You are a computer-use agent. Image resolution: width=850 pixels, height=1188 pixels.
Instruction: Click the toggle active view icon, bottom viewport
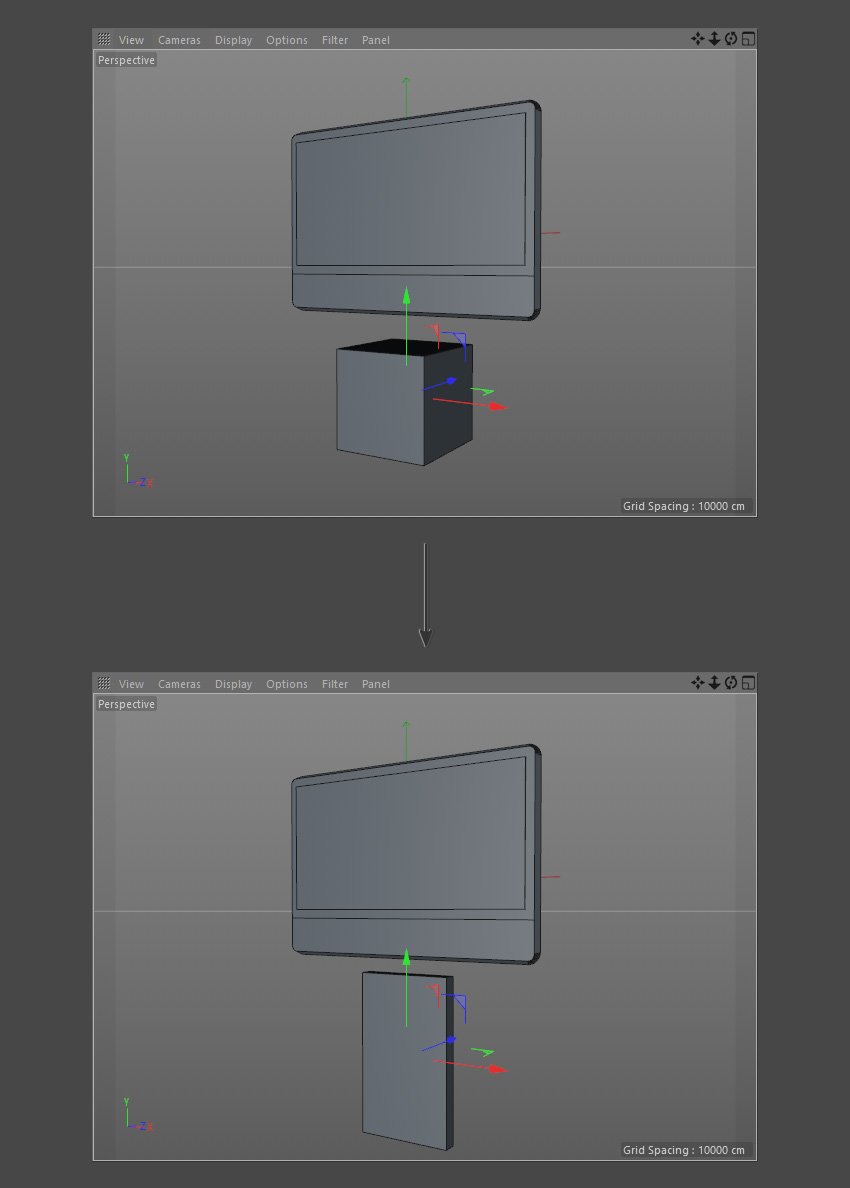click(x=747, y=684)
